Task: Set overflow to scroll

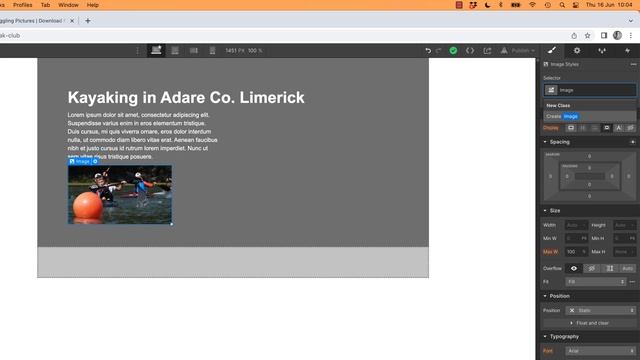Action: pyautogui.click(x=610, y=269)
